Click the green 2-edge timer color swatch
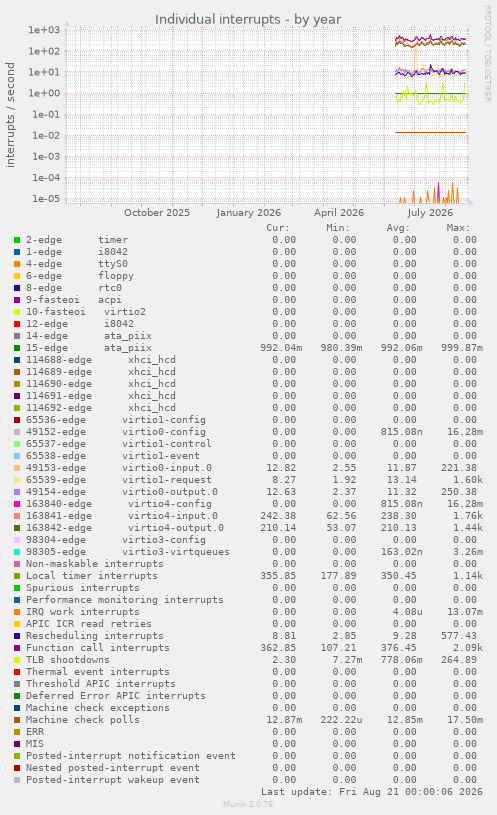Image resolution: width=497 pixels, height=815 pixels. [x=17, y=240]
